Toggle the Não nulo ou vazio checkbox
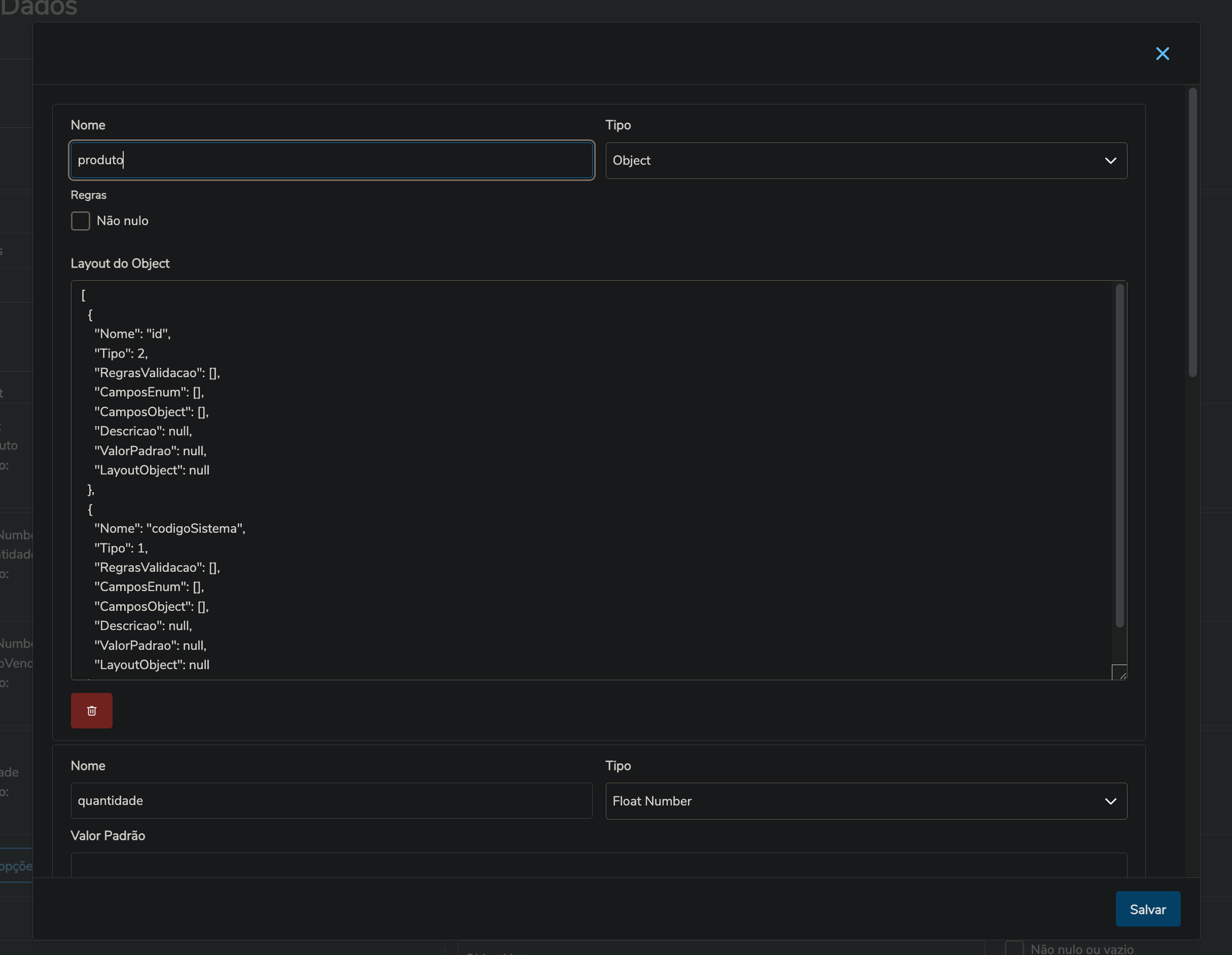The height and width of the screenshot is (955, 1232). point(1013,948)
